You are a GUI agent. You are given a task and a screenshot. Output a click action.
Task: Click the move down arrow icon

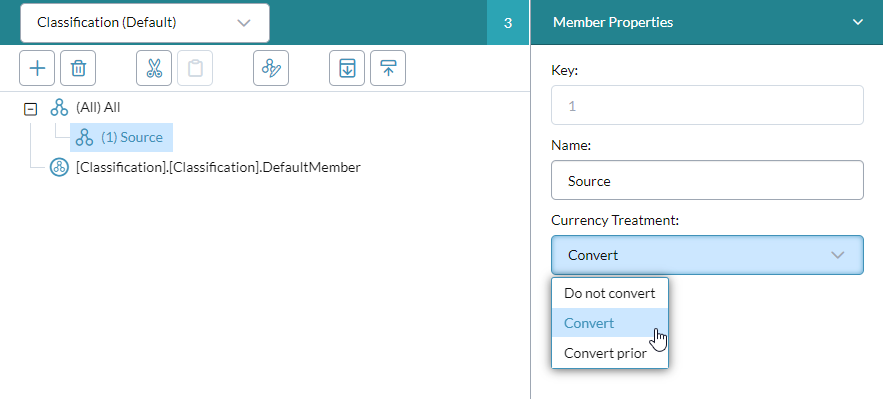[347, 68]
